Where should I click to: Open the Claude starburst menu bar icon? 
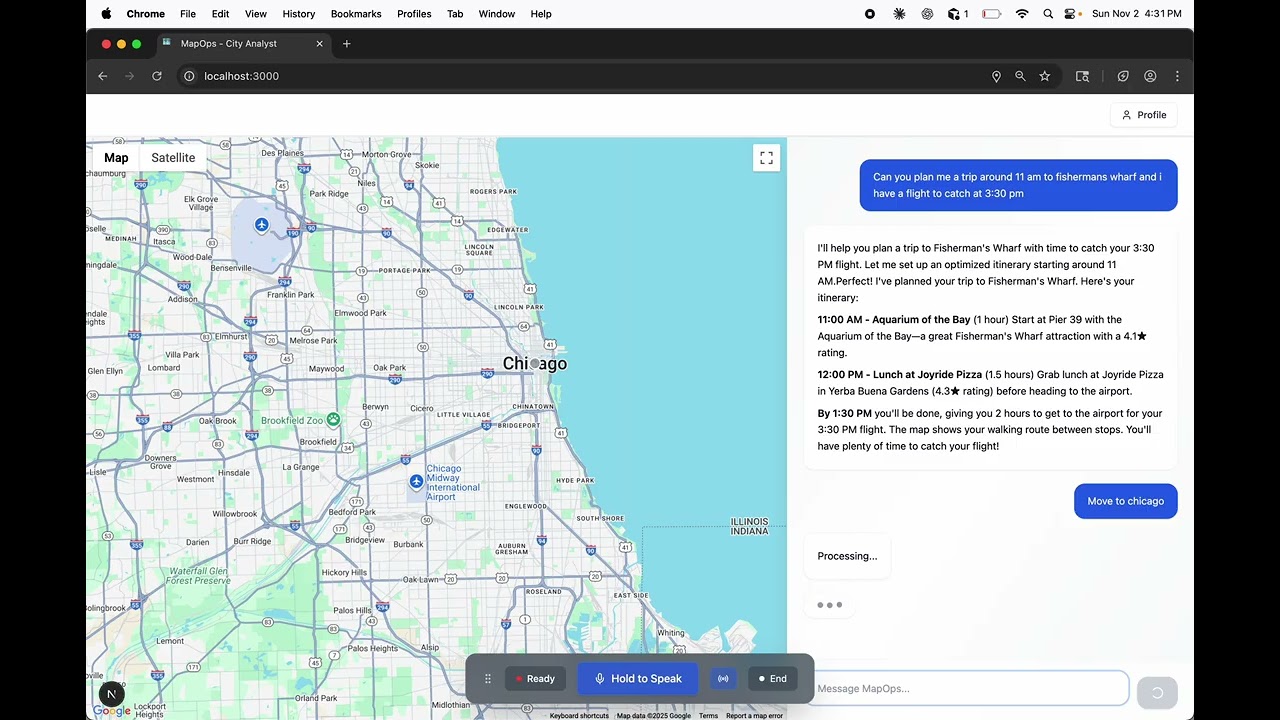pos(899,14)
